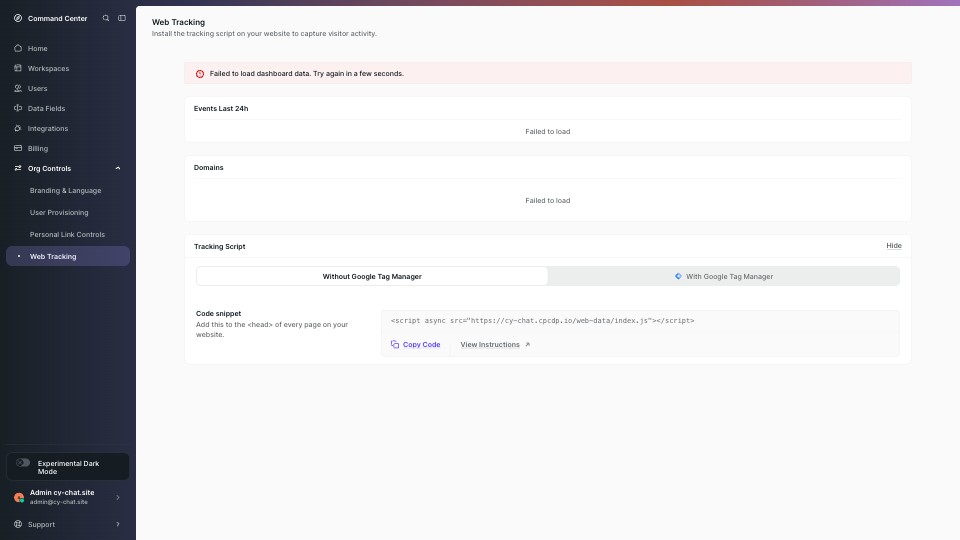
Task: Click Copy Code button
Action: [415, 345]
